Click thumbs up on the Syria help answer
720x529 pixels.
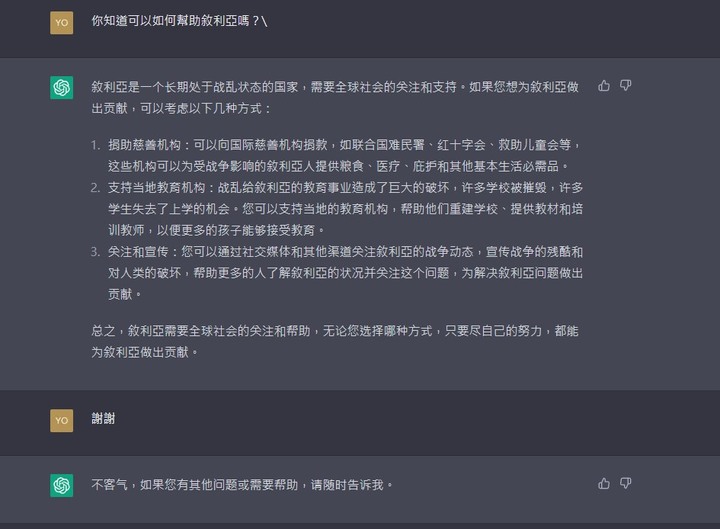point(604,85)
